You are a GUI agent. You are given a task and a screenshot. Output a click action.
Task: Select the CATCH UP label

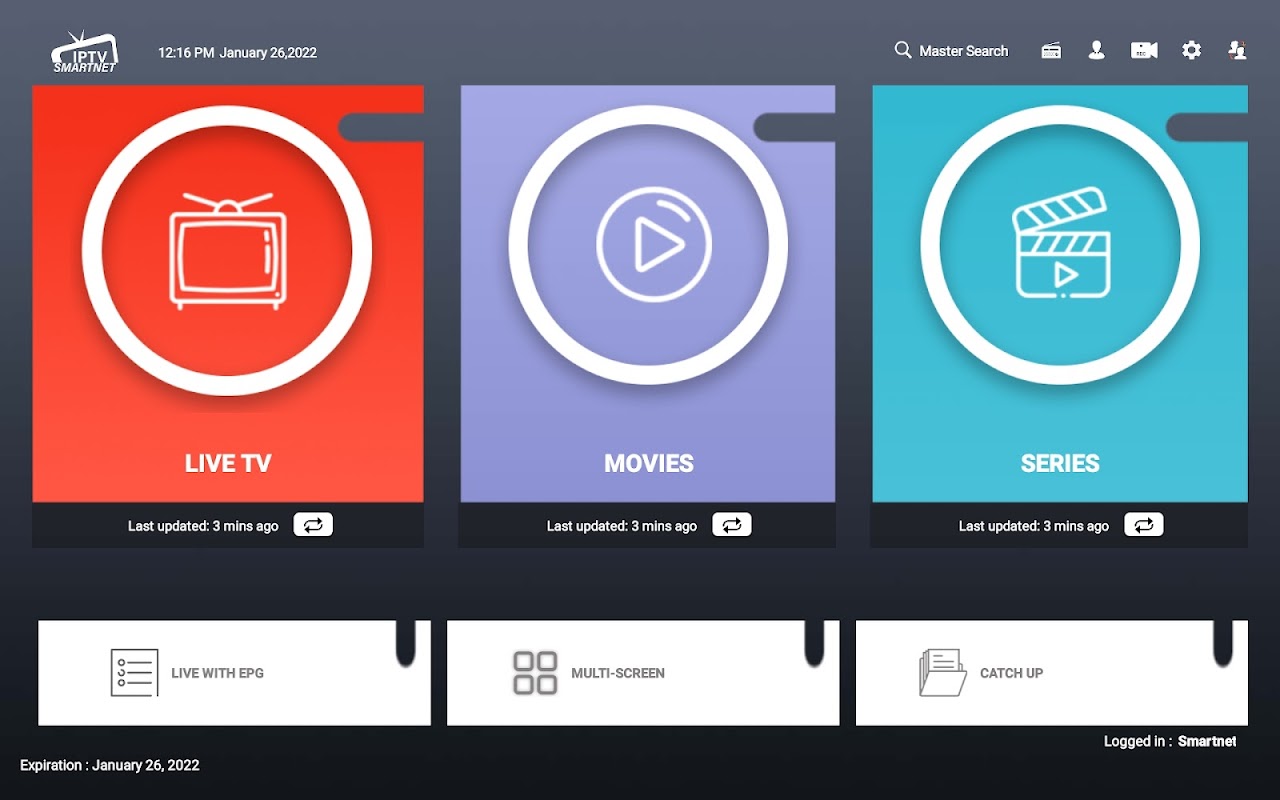click(x=1011, y=673)
